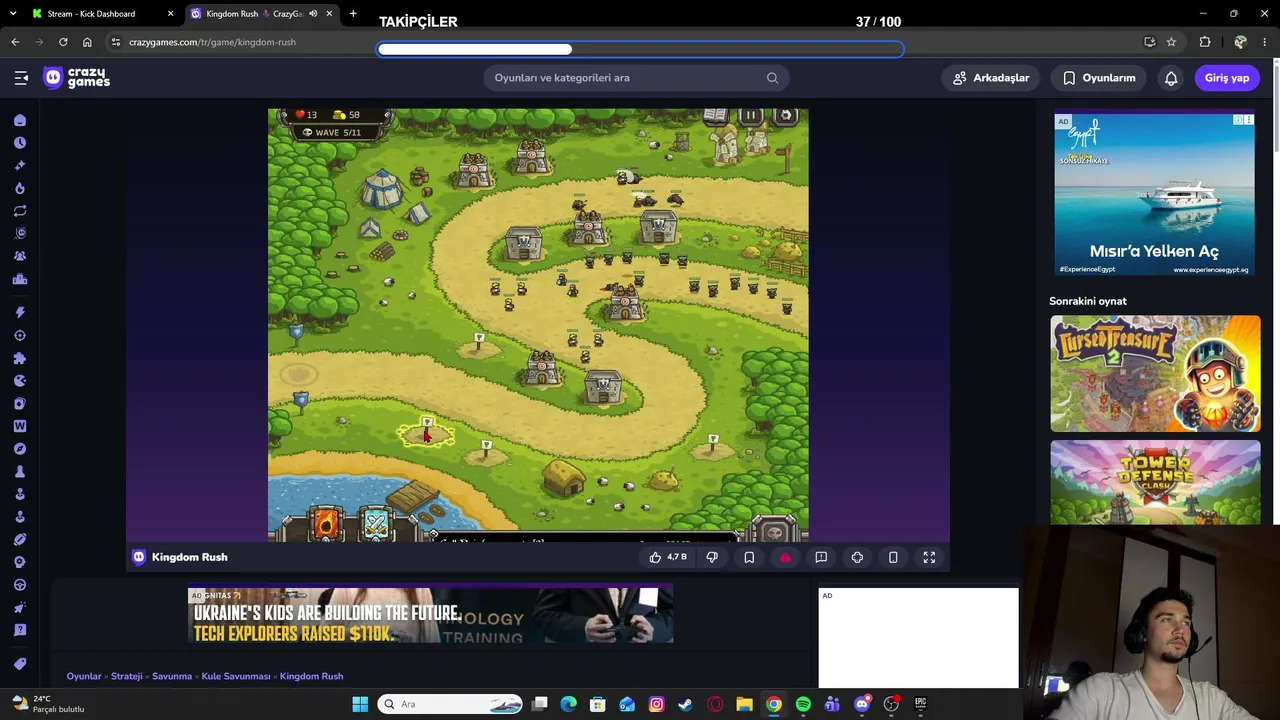This screenshot has height=720, width=1280.
Task: Open File Explorer from the taskbar
Action: [x=744, y=704]
